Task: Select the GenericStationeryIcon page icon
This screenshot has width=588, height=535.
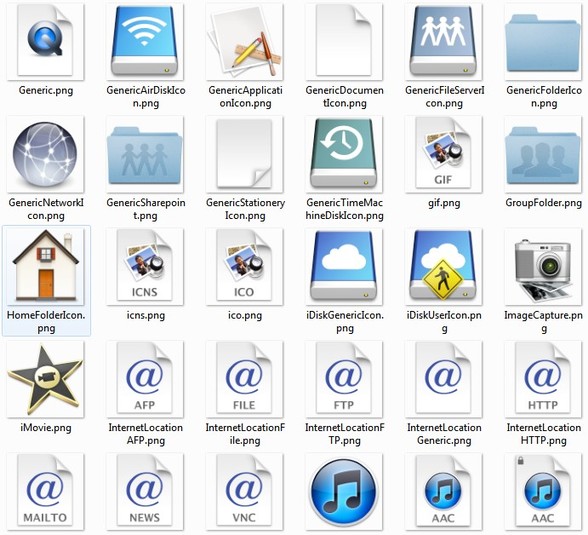Action: tap(244, 154)
